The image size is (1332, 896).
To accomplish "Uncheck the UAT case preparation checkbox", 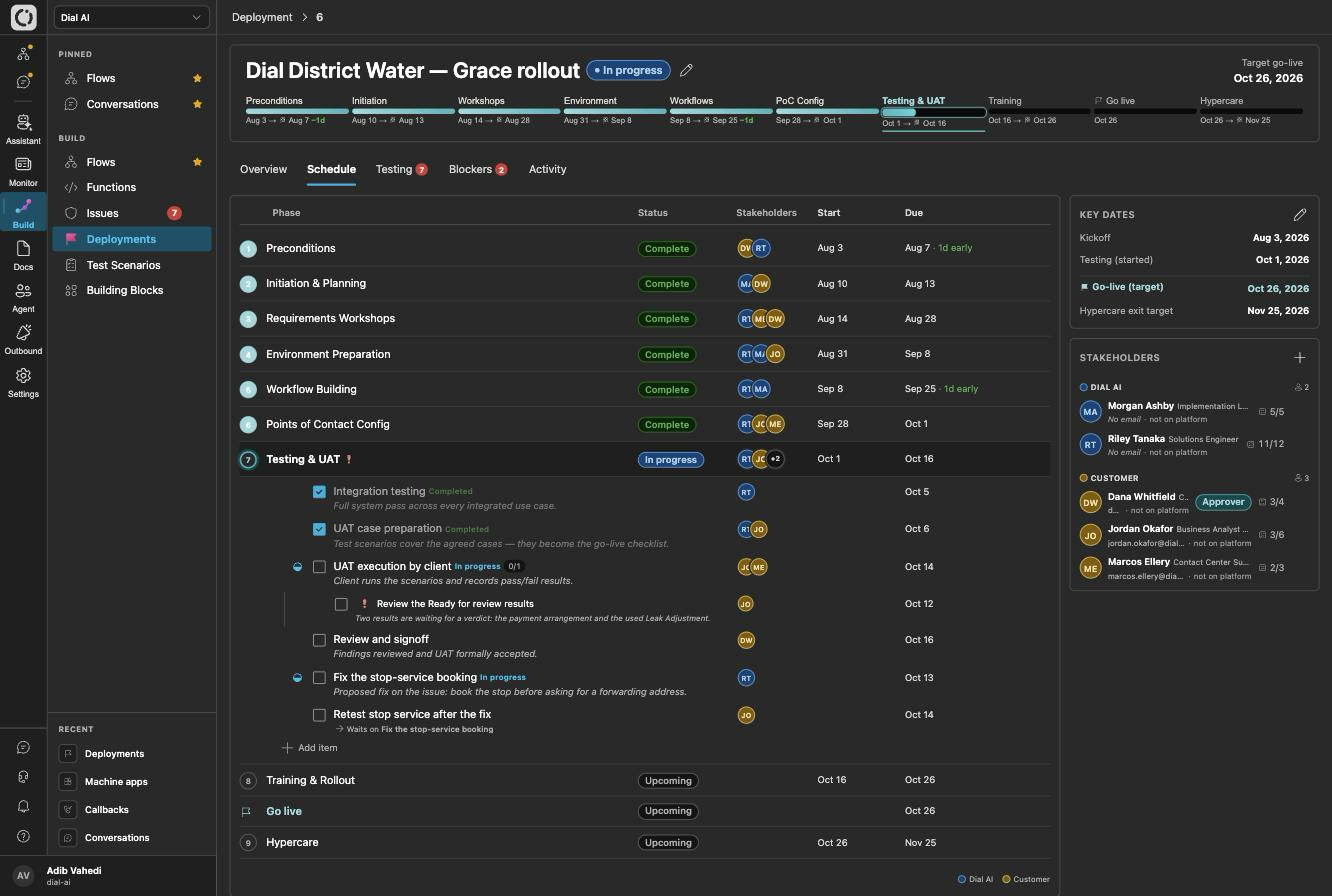I will [x=319, y=529].
